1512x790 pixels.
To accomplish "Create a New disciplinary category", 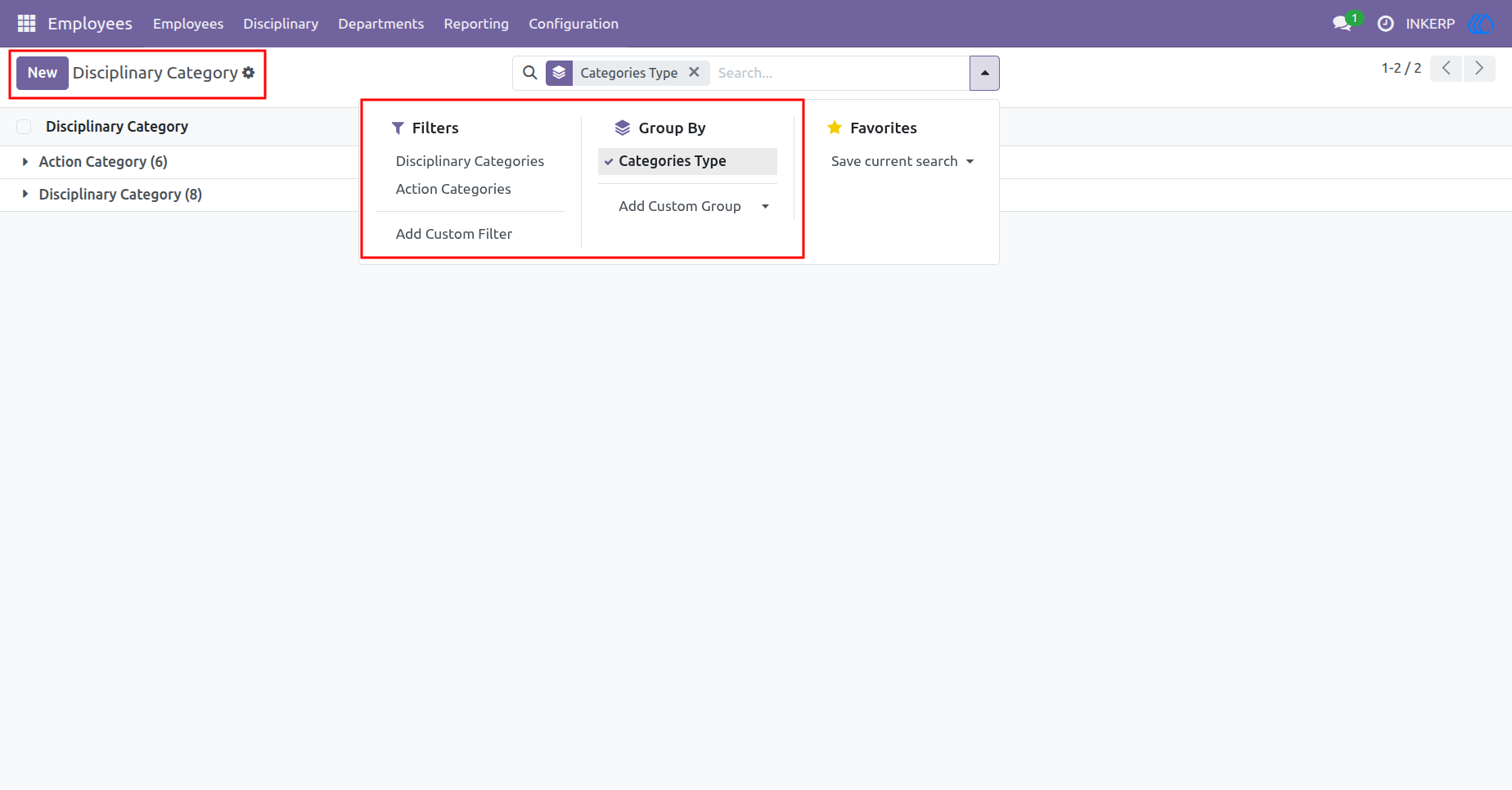I will [x=43, y=73].
